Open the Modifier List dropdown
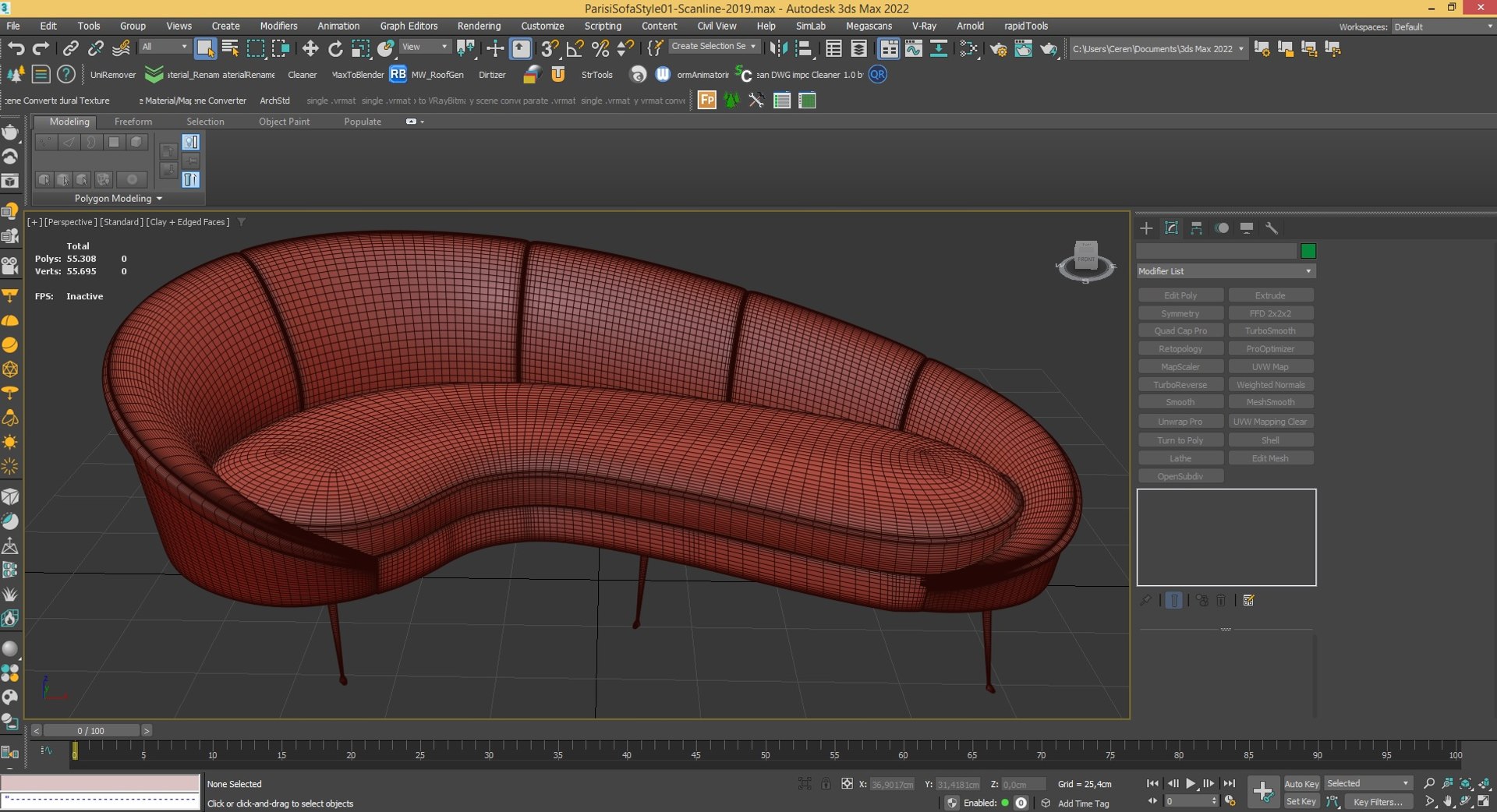The width and height of the screenshot is (1497, 812). (x=1226, y=270)
